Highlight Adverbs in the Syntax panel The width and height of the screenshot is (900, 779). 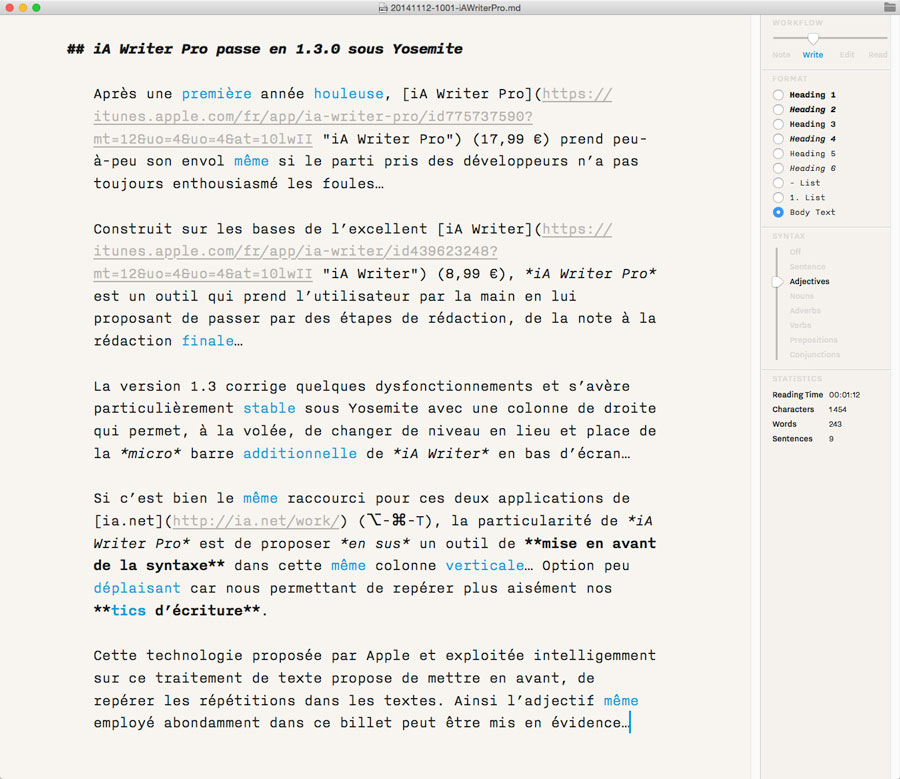[x=805, y=311]
